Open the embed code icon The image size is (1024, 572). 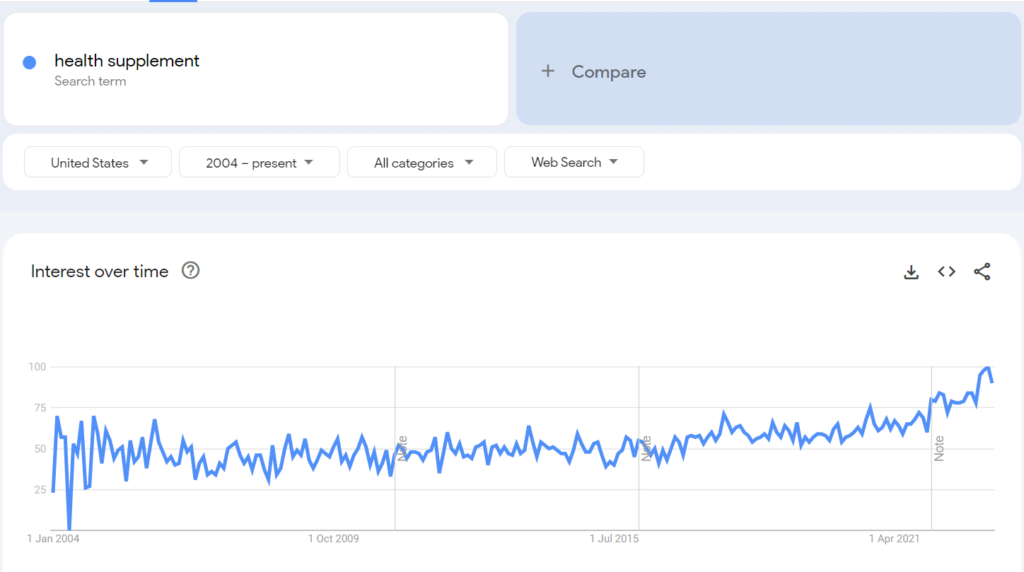(x=946, y=272)
